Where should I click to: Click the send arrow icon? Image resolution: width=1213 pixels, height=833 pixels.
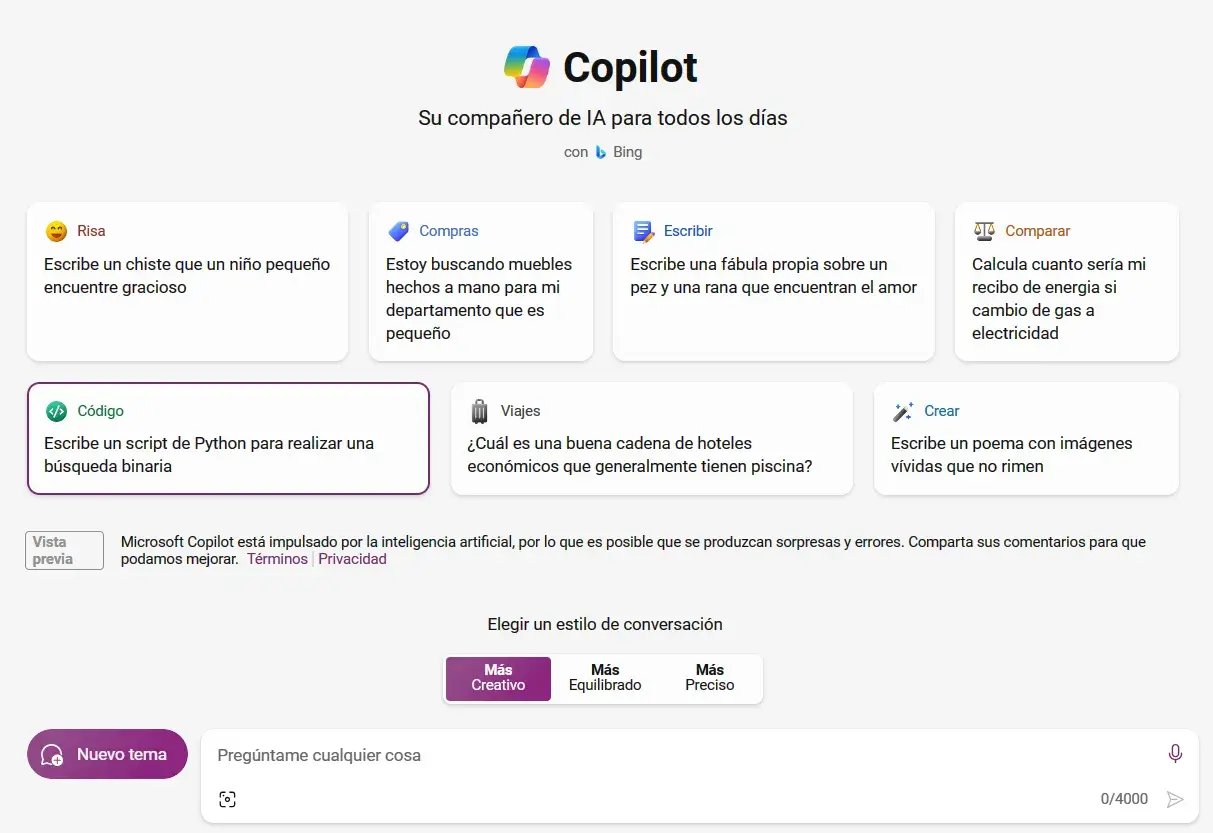[1175, 799]
